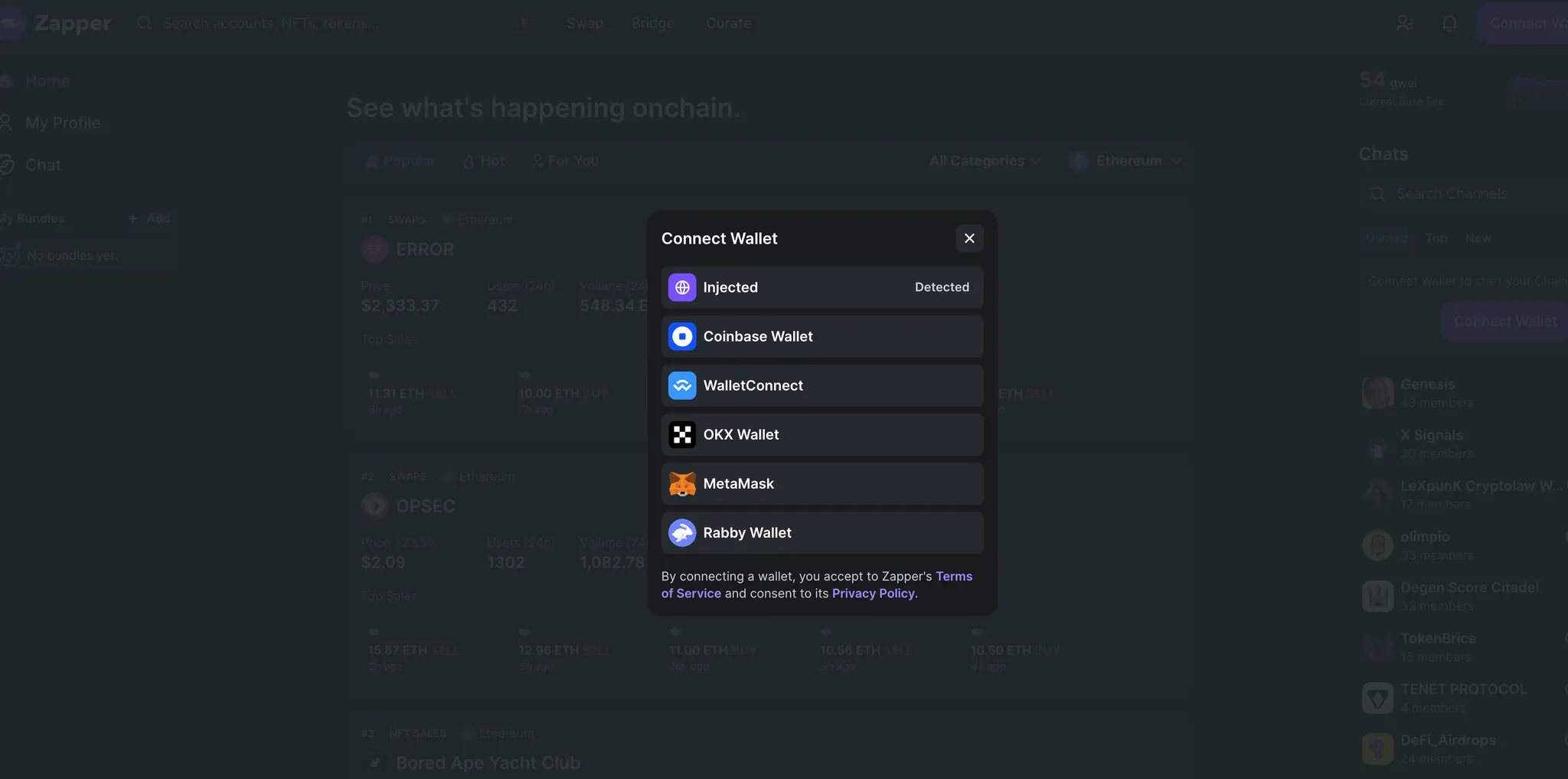Select MetaMask in the wallet list
This screenshot has height=779, width=1568.
(822, 483)
